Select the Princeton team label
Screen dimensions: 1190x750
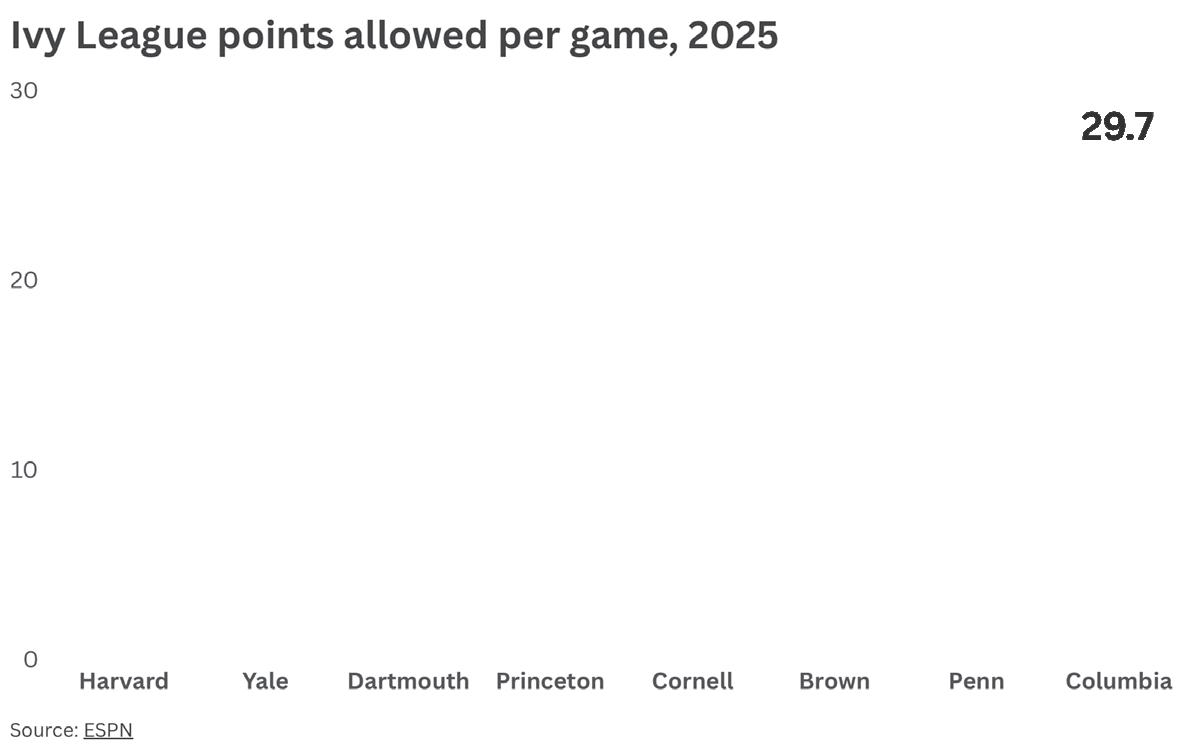(x=550, y=681)
